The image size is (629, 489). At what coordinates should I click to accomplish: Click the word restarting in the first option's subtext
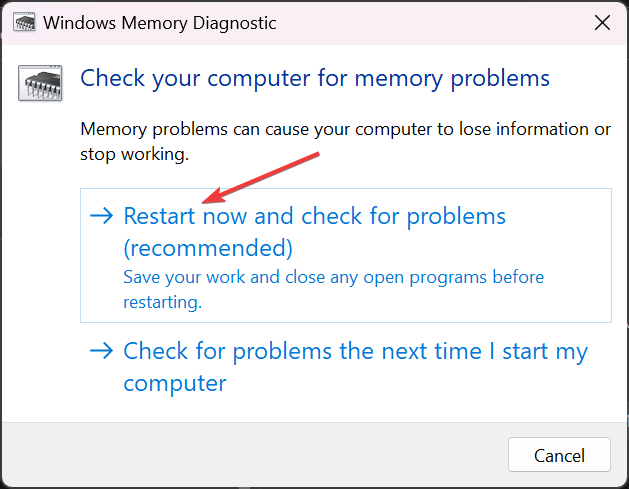160,301
